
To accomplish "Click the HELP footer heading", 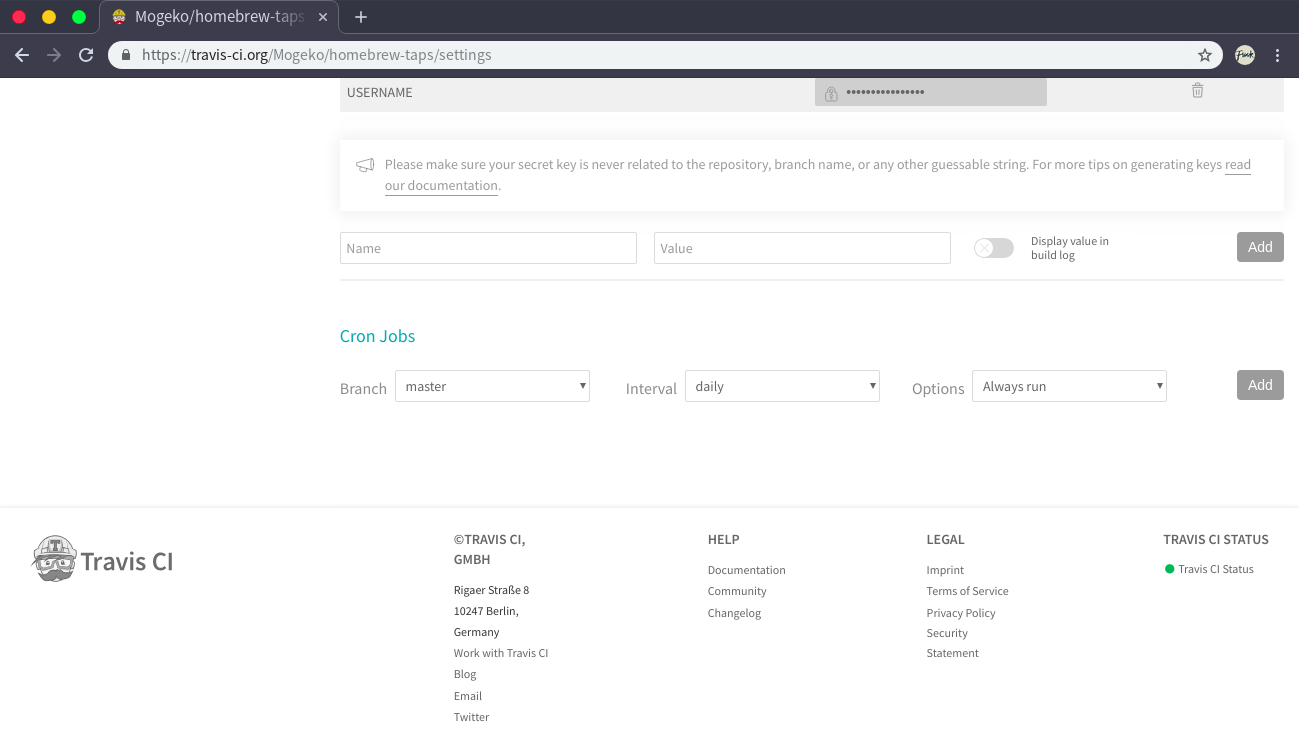I will tap(724, 539).
